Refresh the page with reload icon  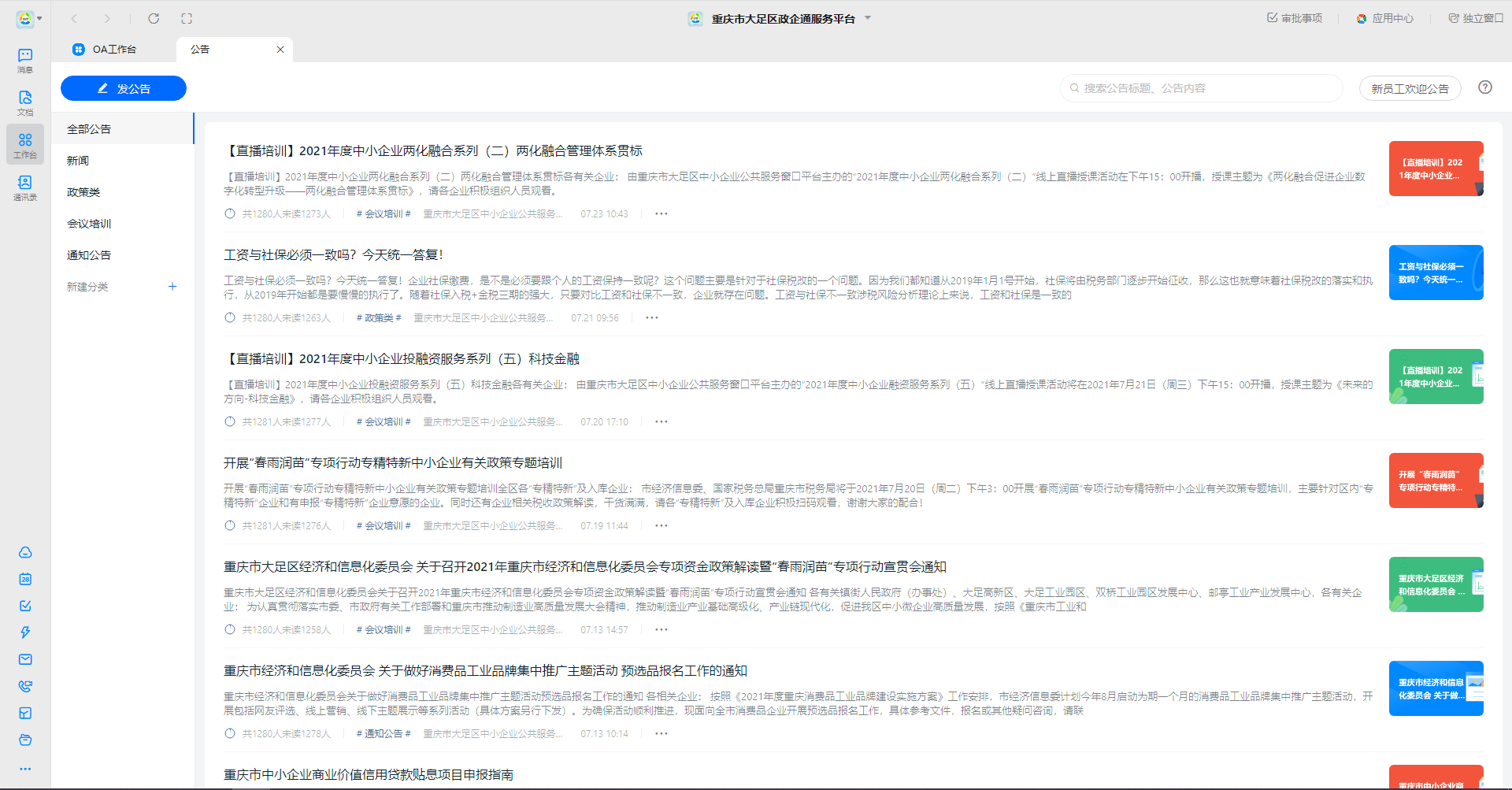point(154,18)
